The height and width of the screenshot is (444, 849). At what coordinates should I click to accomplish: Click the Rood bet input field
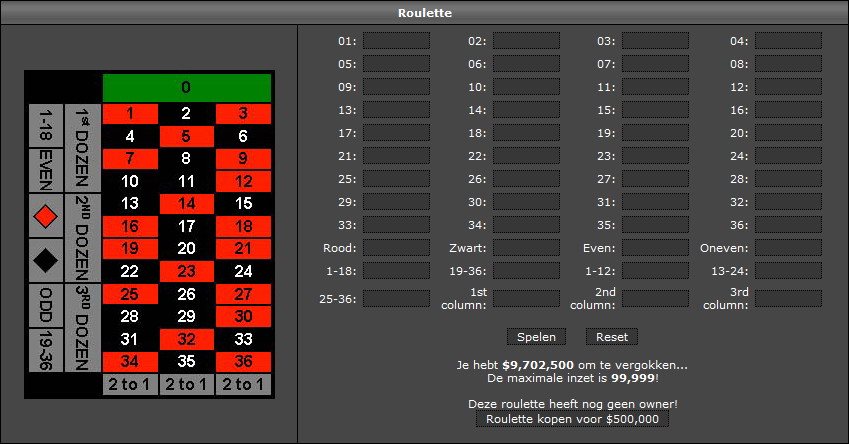pos(396,247)
